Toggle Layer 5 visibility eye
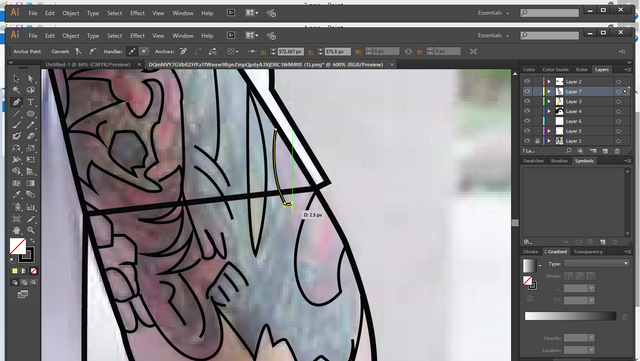Screen dimensions: 640x361 (x=527, y=131)
